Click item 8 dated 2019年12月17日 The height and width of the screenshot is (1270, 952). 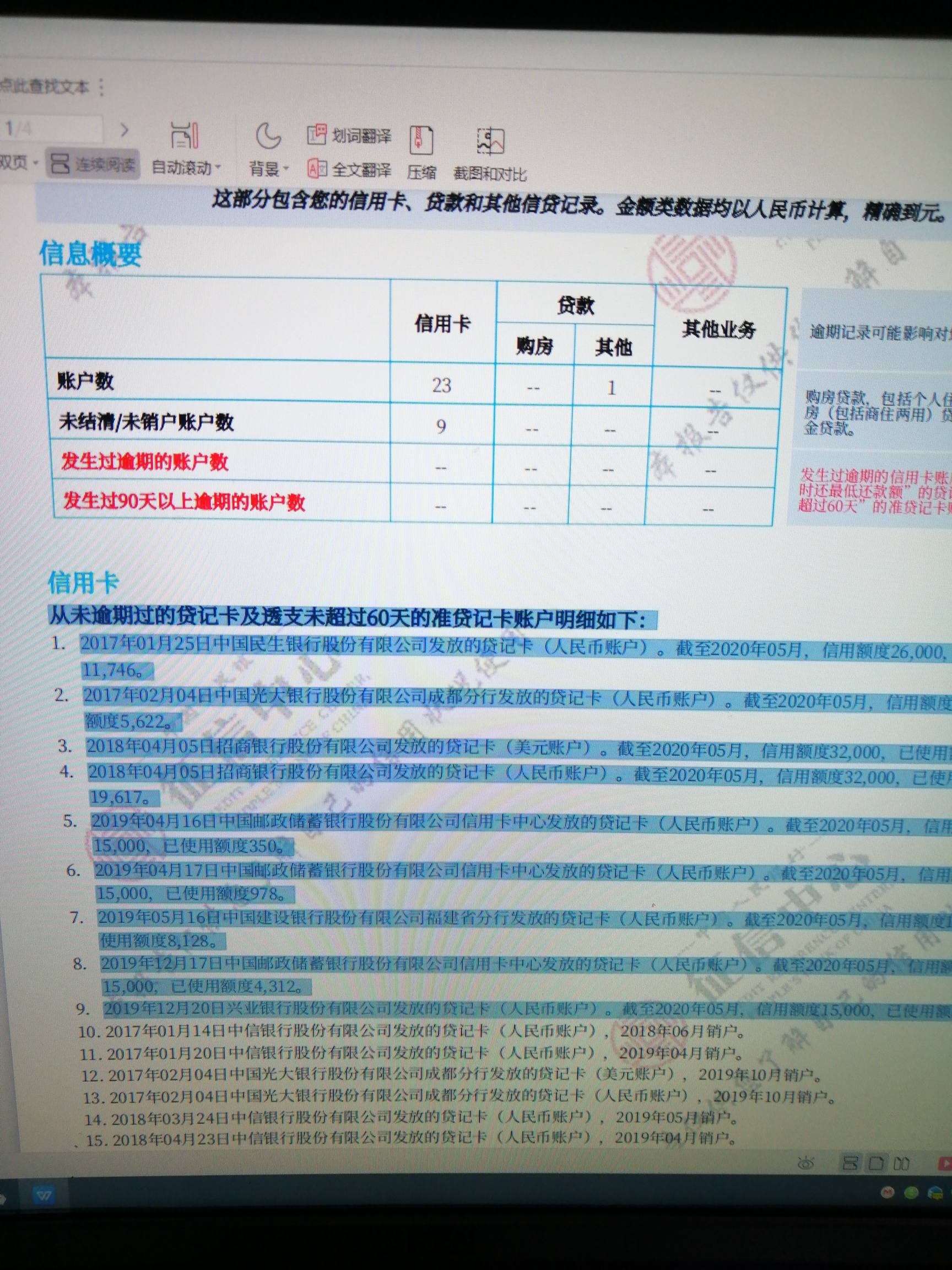click(x=526, y=977)
